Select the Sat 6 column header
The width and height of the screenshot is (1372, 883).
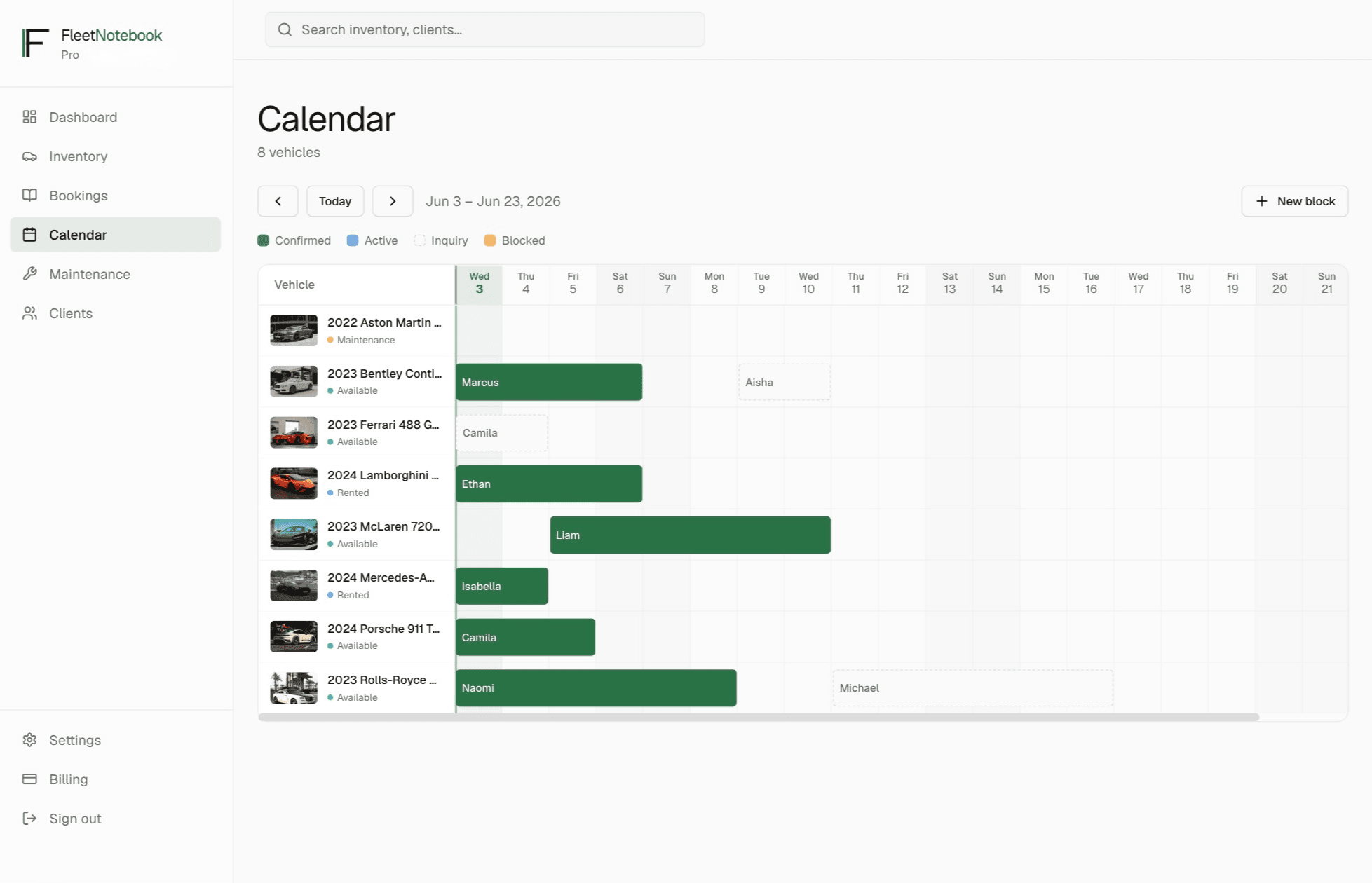coord(620,284)
